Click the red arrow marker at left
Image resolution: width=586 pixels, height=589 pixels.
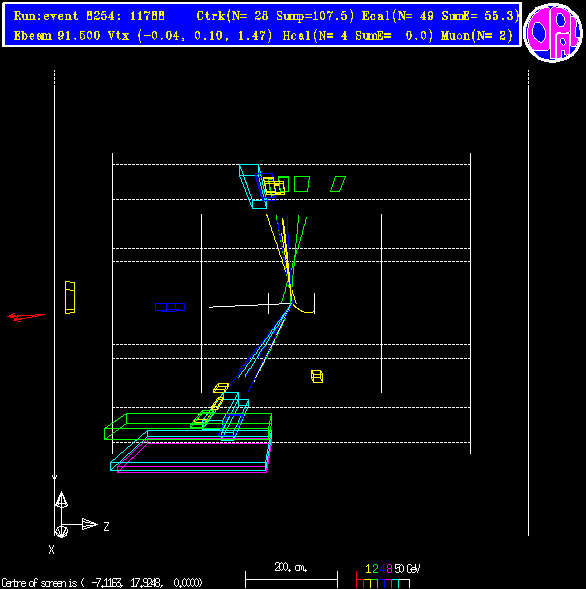26,317
